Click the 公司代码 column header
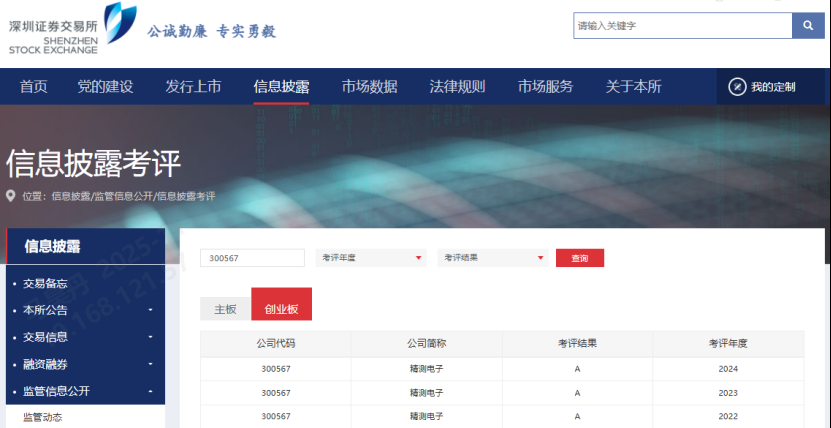 [276, 343]
